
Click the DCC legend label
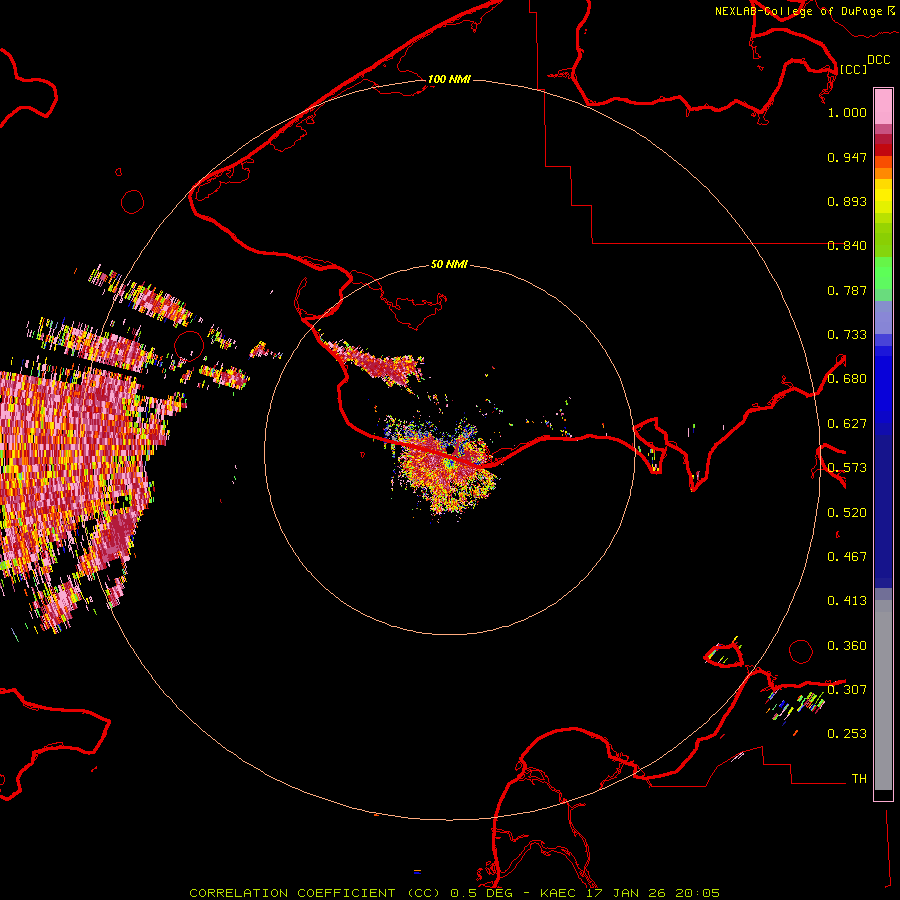click(878, 60)
